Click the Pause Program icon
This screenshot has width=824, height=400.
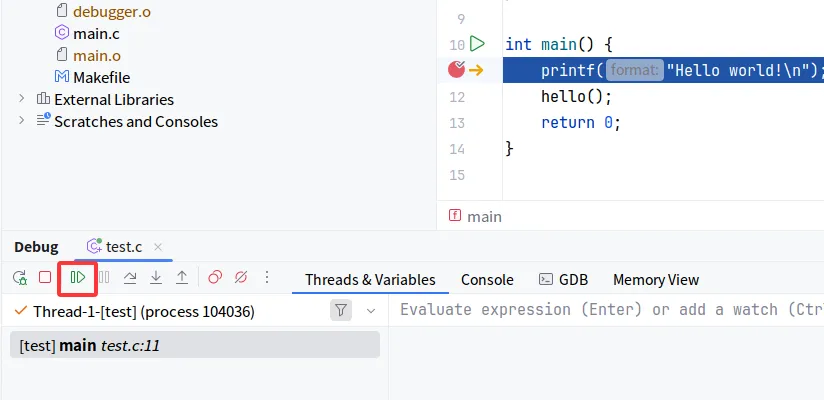tap(104, 277)
